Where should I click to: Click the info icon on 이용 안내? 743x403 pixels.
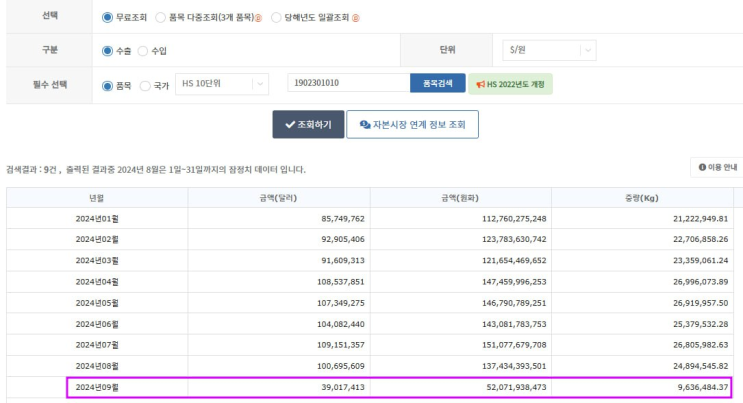coord(702,168)
